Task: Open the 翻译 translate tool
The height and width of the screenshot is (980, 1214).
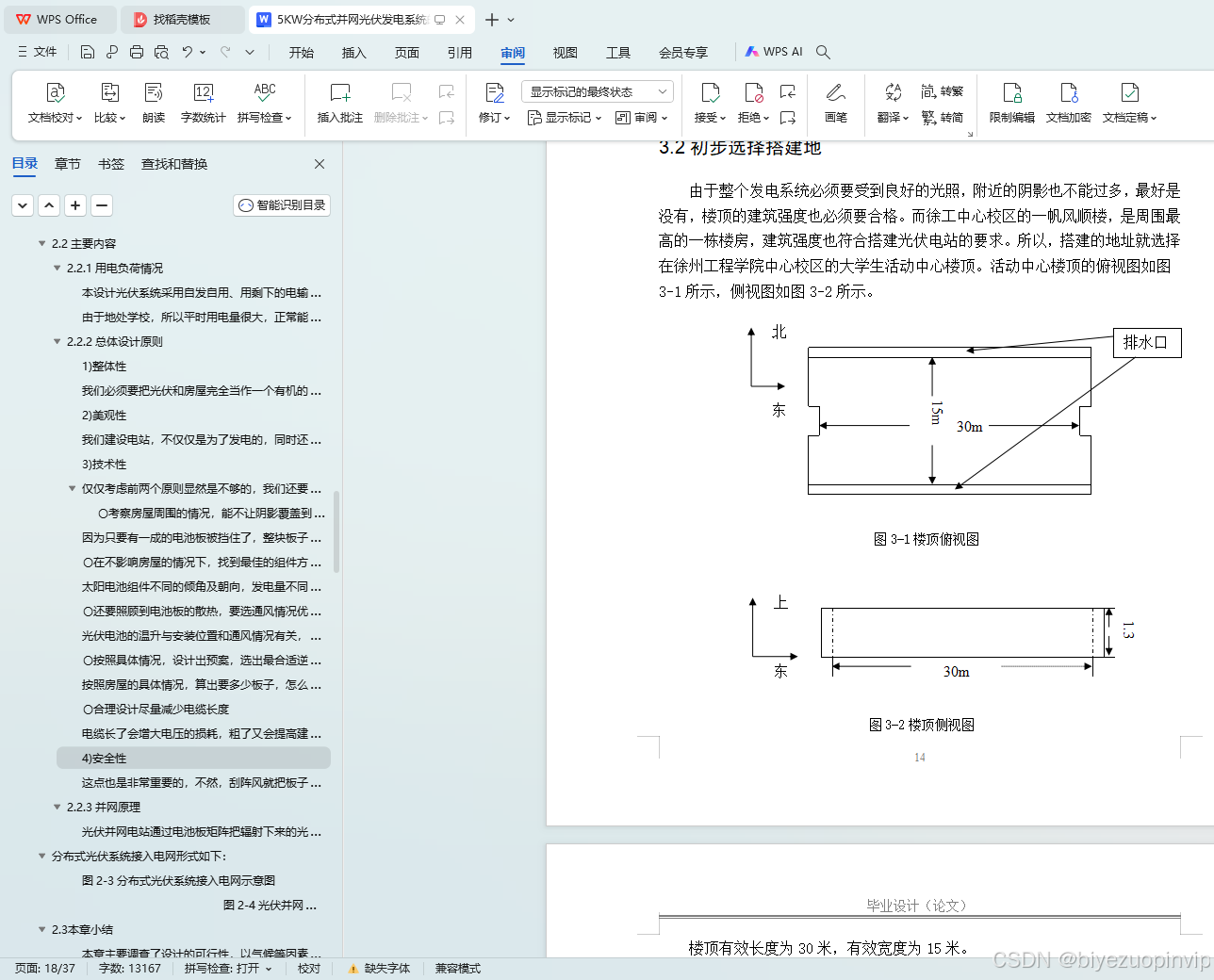Action: [x=893, y=104]
